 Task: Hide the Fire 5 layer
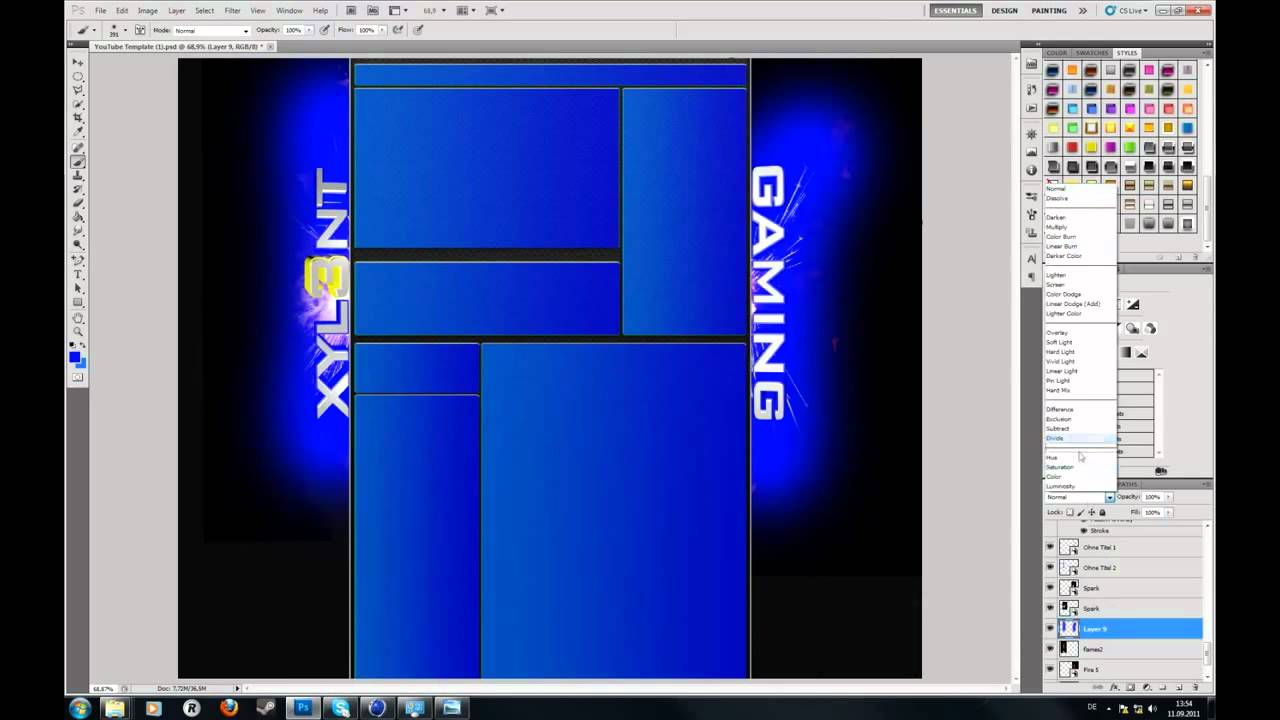click(x=1050, y=669)
